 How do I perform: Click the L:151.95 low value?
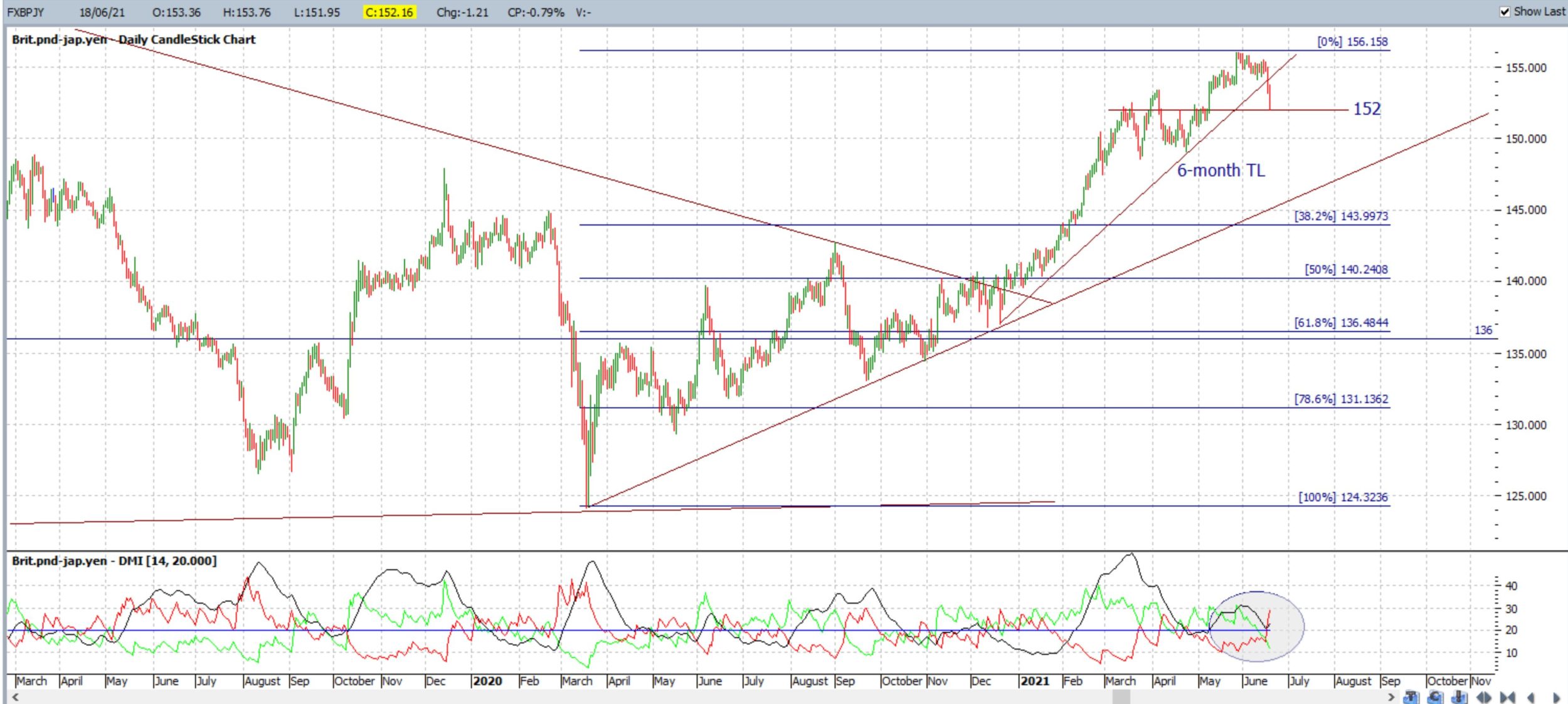pos(317,13)
